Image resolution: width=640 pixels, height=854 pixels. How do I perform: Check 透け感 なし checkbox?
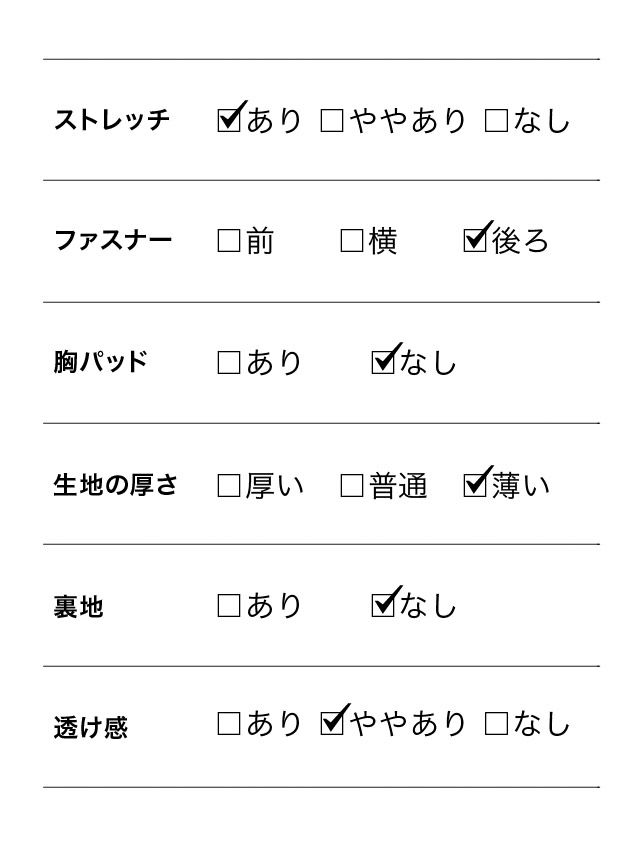pos(496,724)
